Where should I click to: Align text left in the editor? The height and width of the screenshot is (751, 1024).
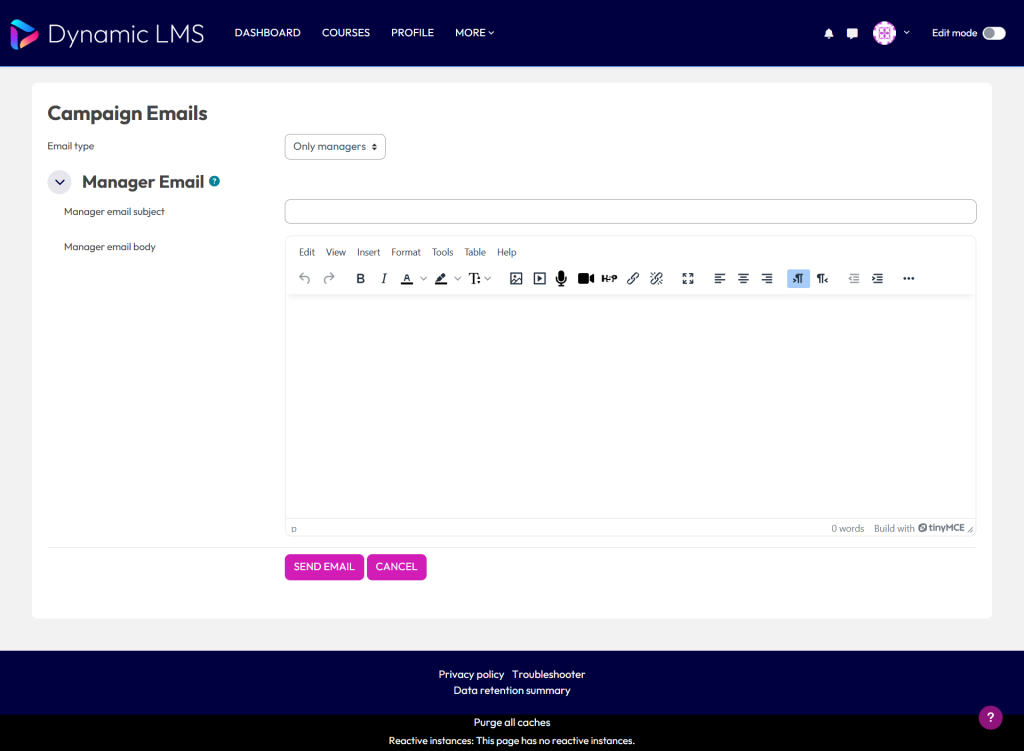[720, 279]
